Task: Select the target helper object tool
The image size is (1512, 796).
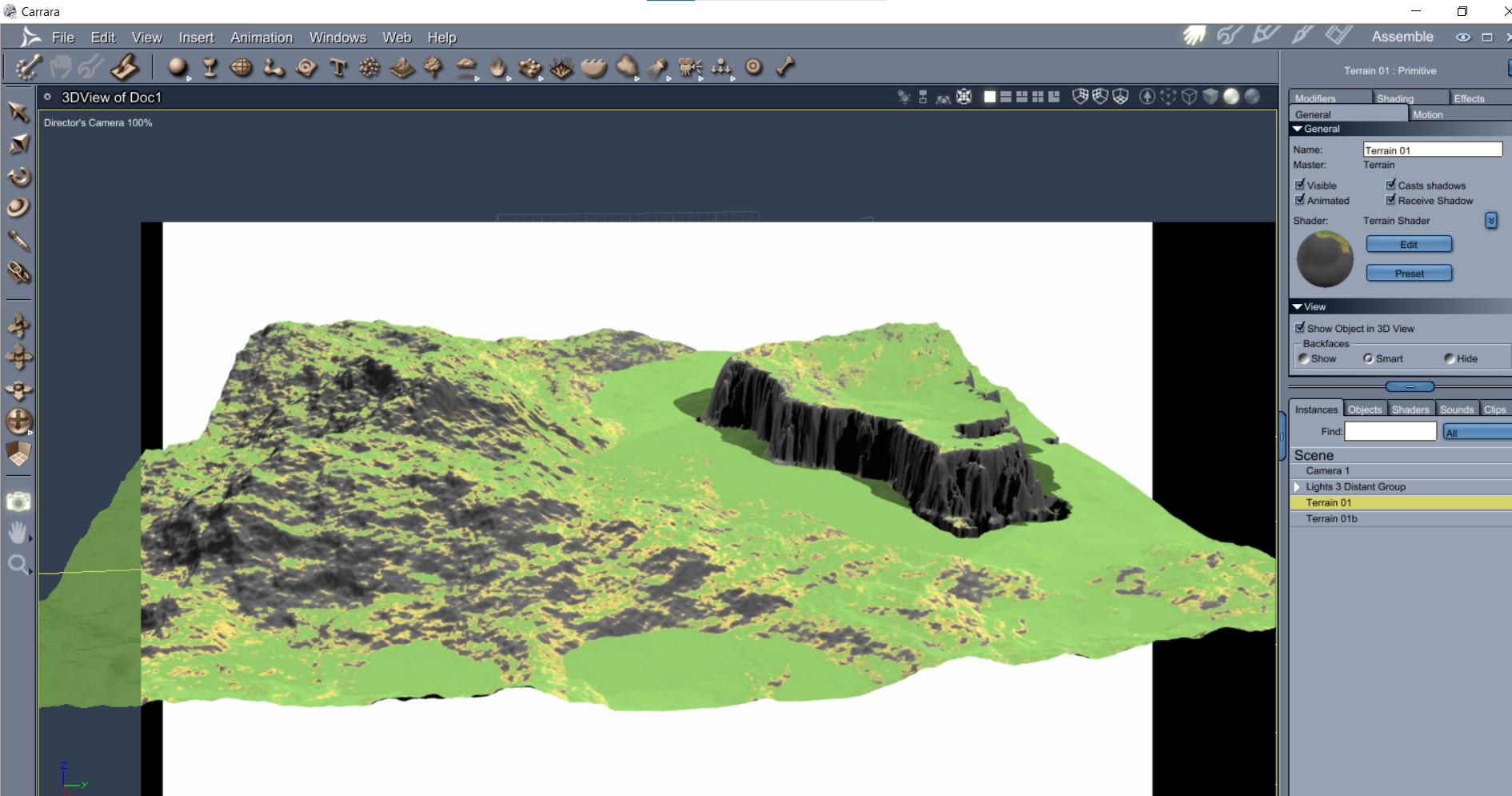Action: point(753,67)
